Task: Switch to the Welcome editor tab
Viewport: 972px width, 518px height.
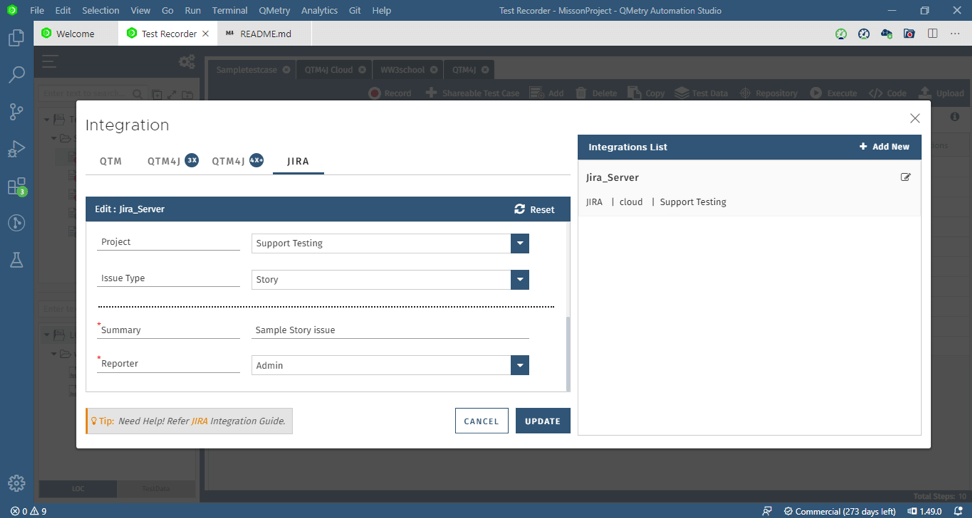Action: coord(76,33)
